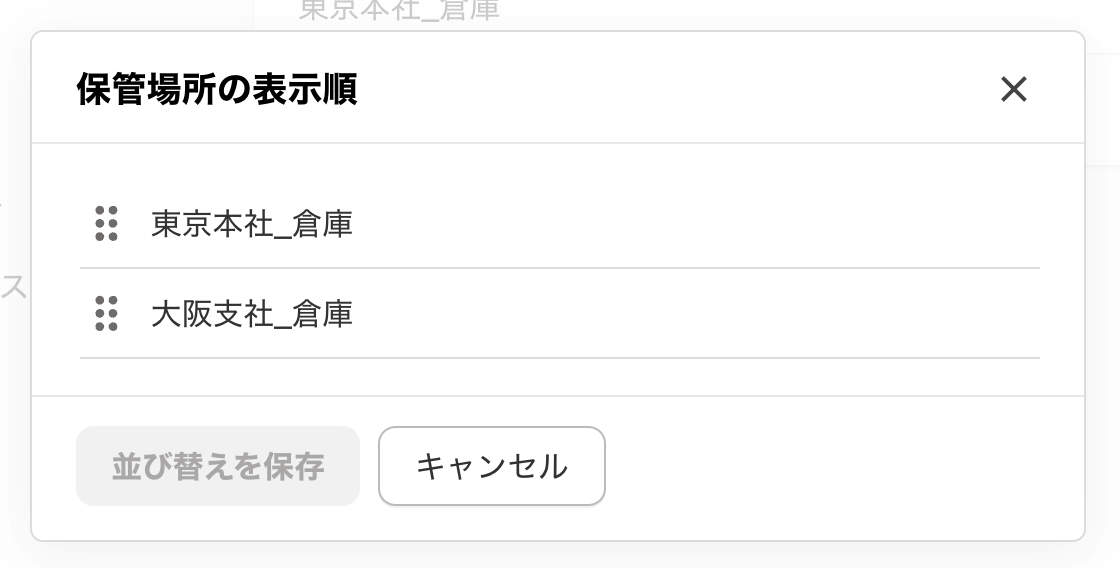Screen dimensions: 1120x568
Task: Click the partially hidden ス text behind dialog
Action: tap(13, 287)
